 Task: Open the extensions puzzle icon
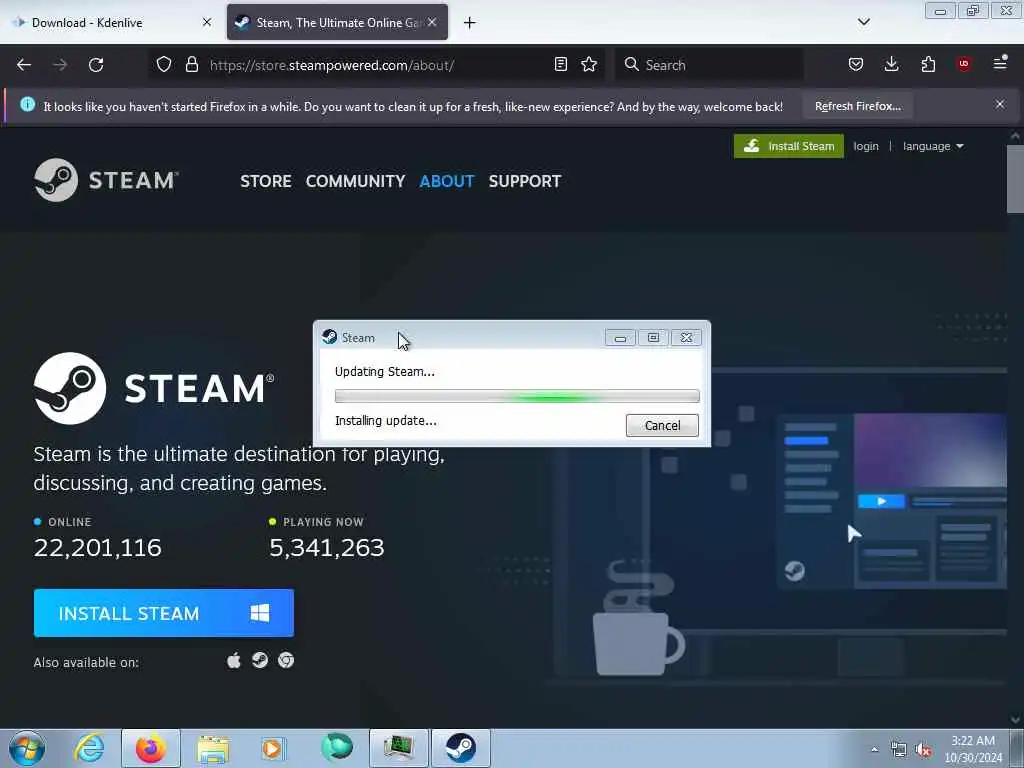coord(928,64)
